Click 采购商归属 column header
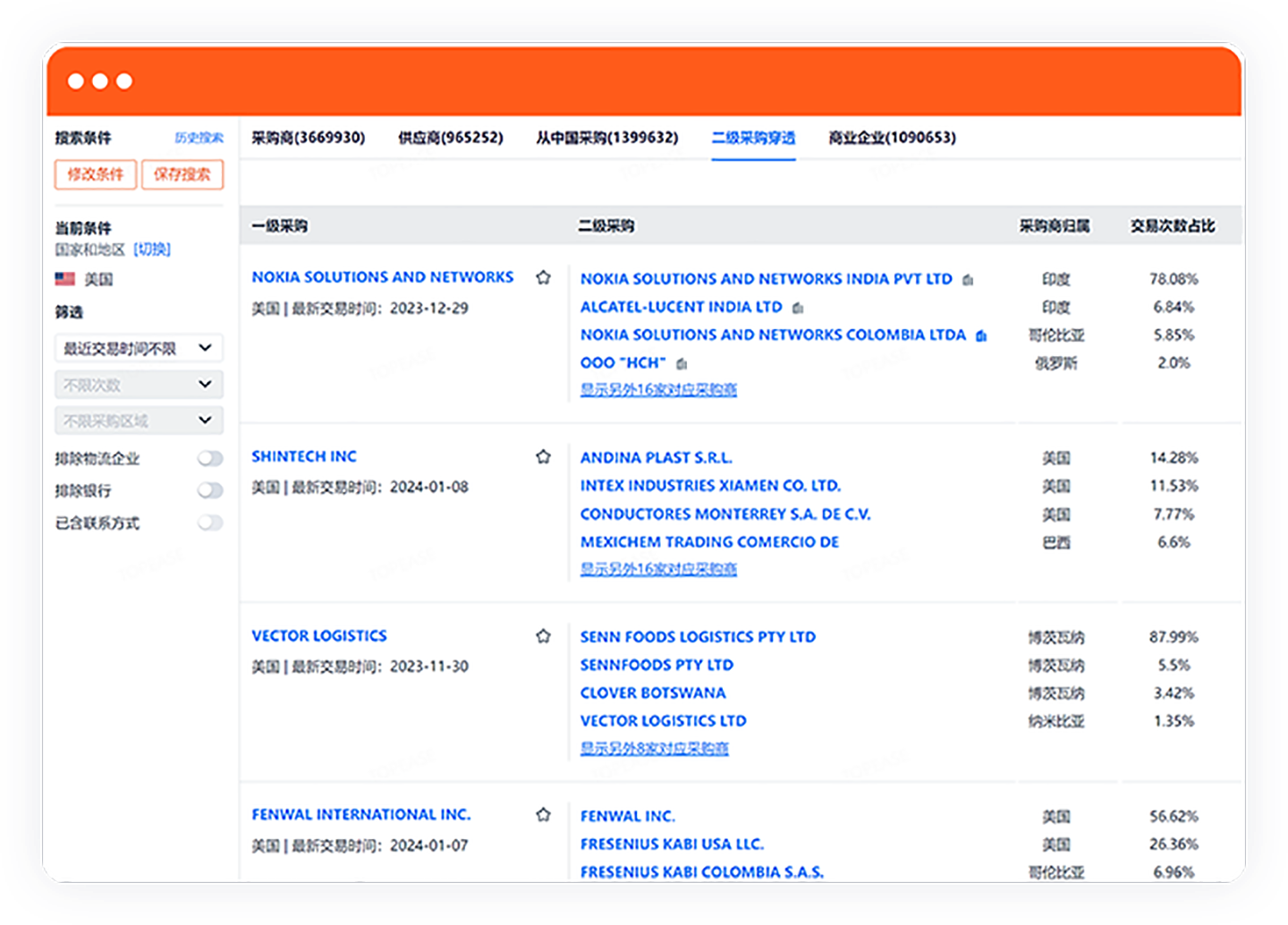The image size is (1288, 925). click(1055, 226)
